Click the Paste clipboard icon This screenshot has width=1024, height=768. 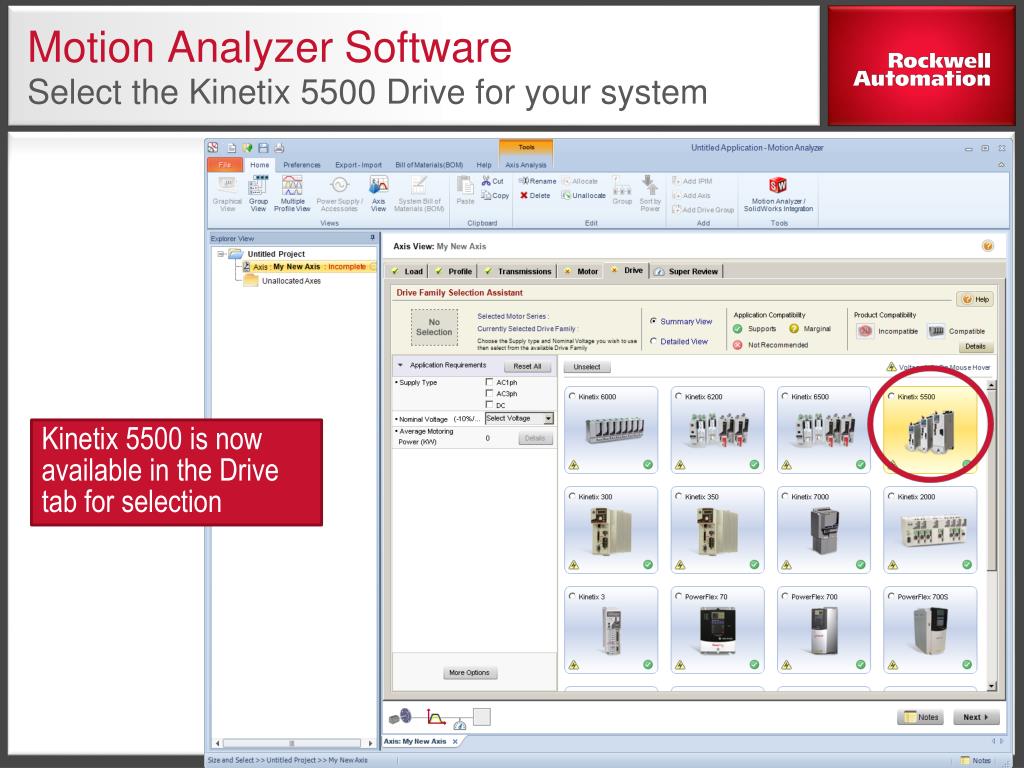(x=465, y=191)
